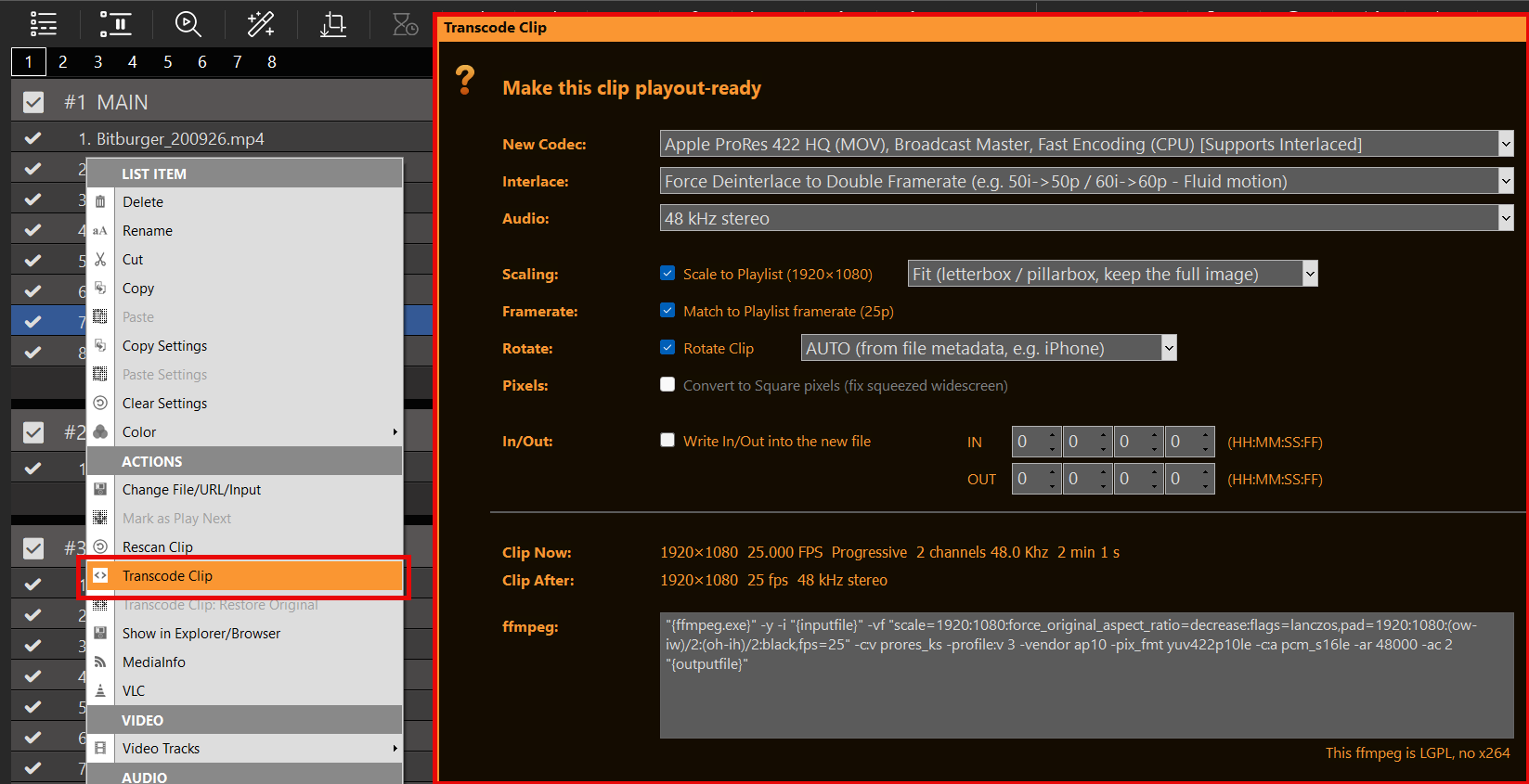The height and width of the screenshot is (784, 1529).
Task: Select the Clear Settings menu entry
Action: pos(164,403)
